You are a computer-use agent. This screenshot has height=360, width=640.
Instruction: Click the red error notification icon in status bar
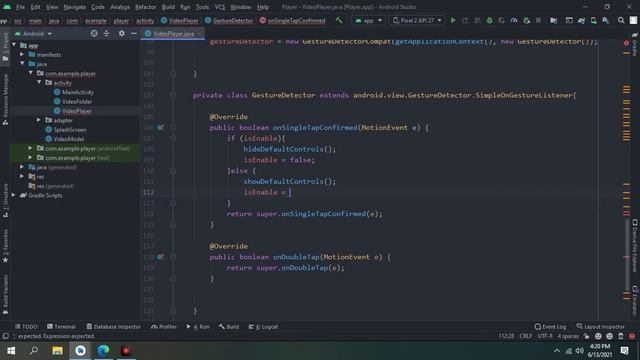632,336
